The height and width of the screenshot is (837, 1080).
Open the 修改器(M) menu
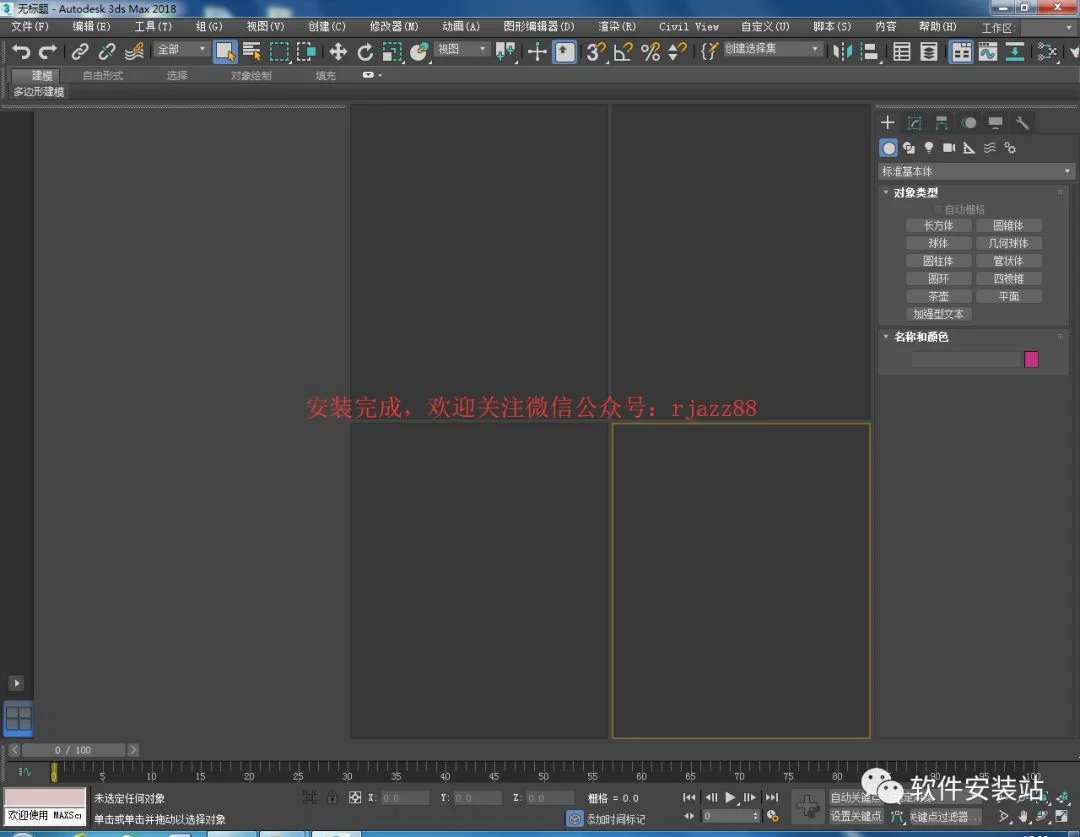coord(394,27)
